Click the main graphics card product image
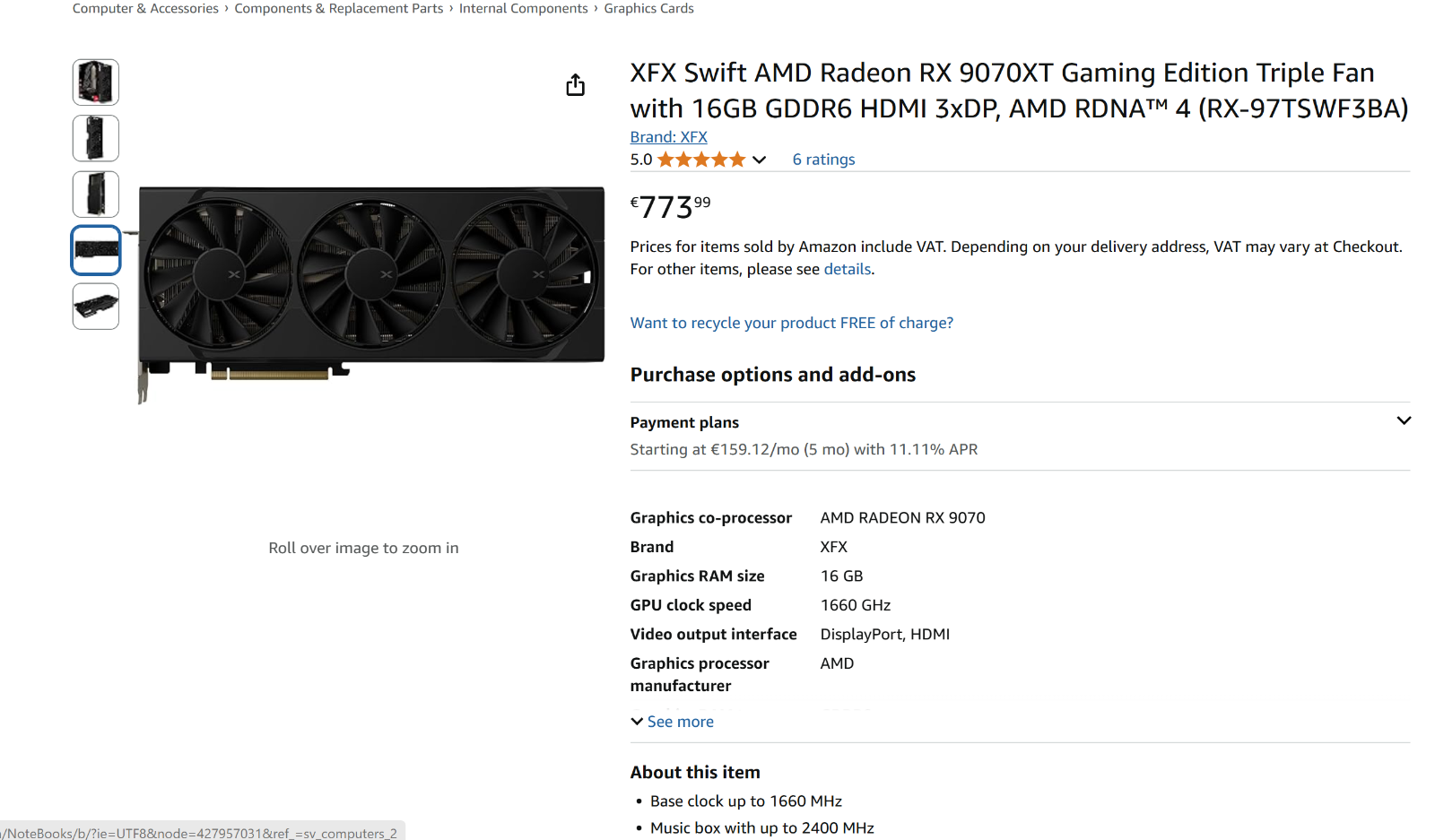Image resolution: width=1435 pixels, height=840 pixels. (x=371, y=293)
